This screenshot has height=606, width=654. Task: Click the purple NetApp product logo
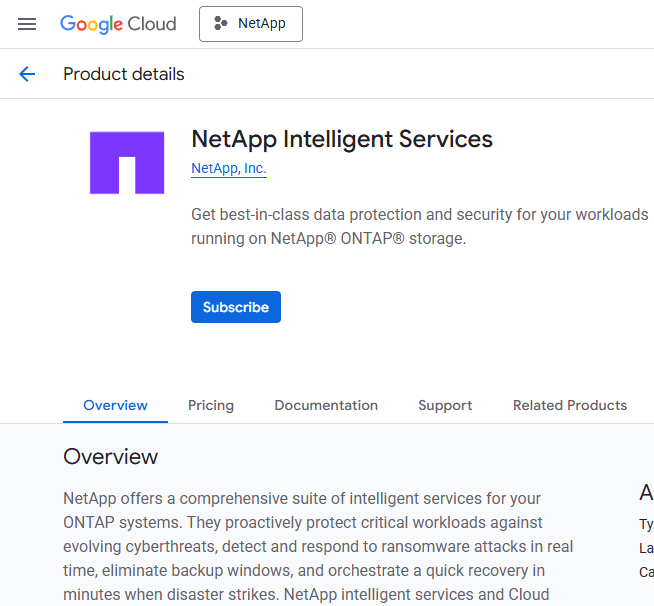[x=127, y=162]
